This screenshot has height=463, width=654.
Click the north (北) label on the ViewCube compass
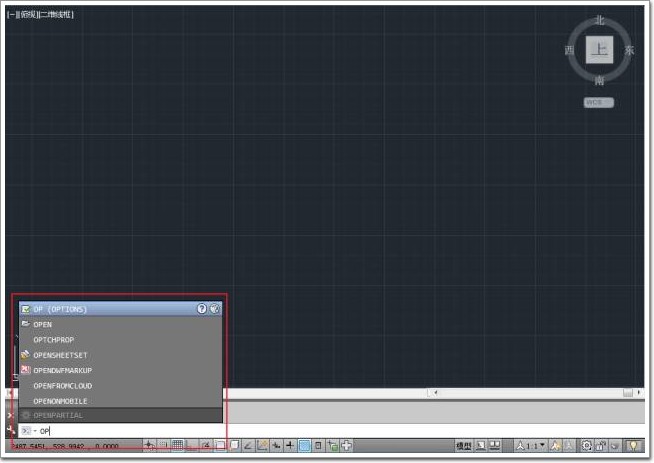tap(599, 19)
